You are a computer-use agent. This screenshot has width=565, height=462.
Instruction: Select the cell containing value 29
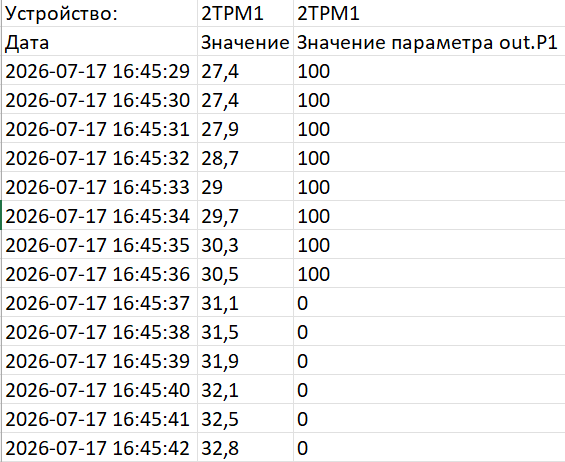245,186
